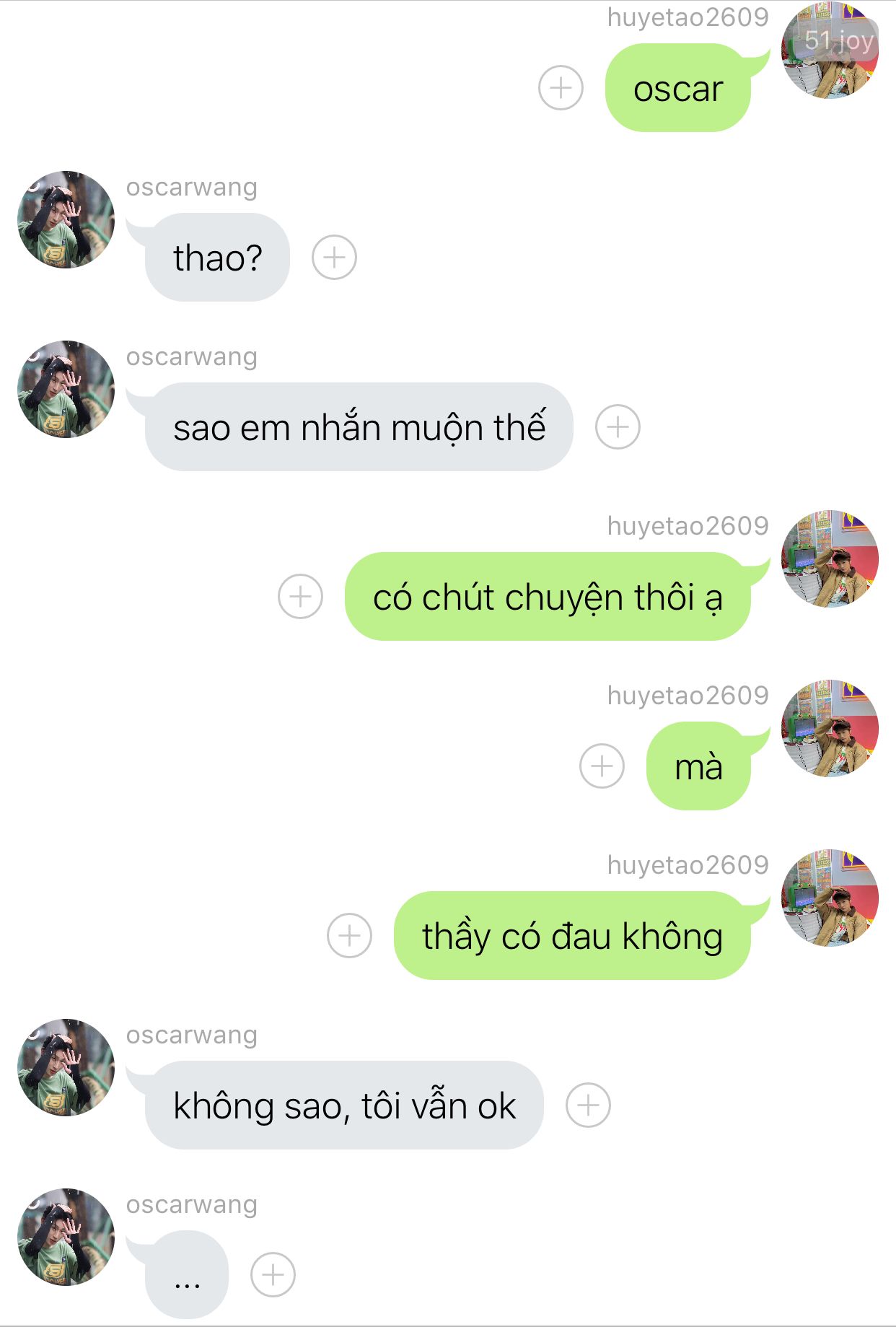Open huyetao2609 avatar beside 'mà' message
The image size is (896, 1327).
[x=830, y=728]
